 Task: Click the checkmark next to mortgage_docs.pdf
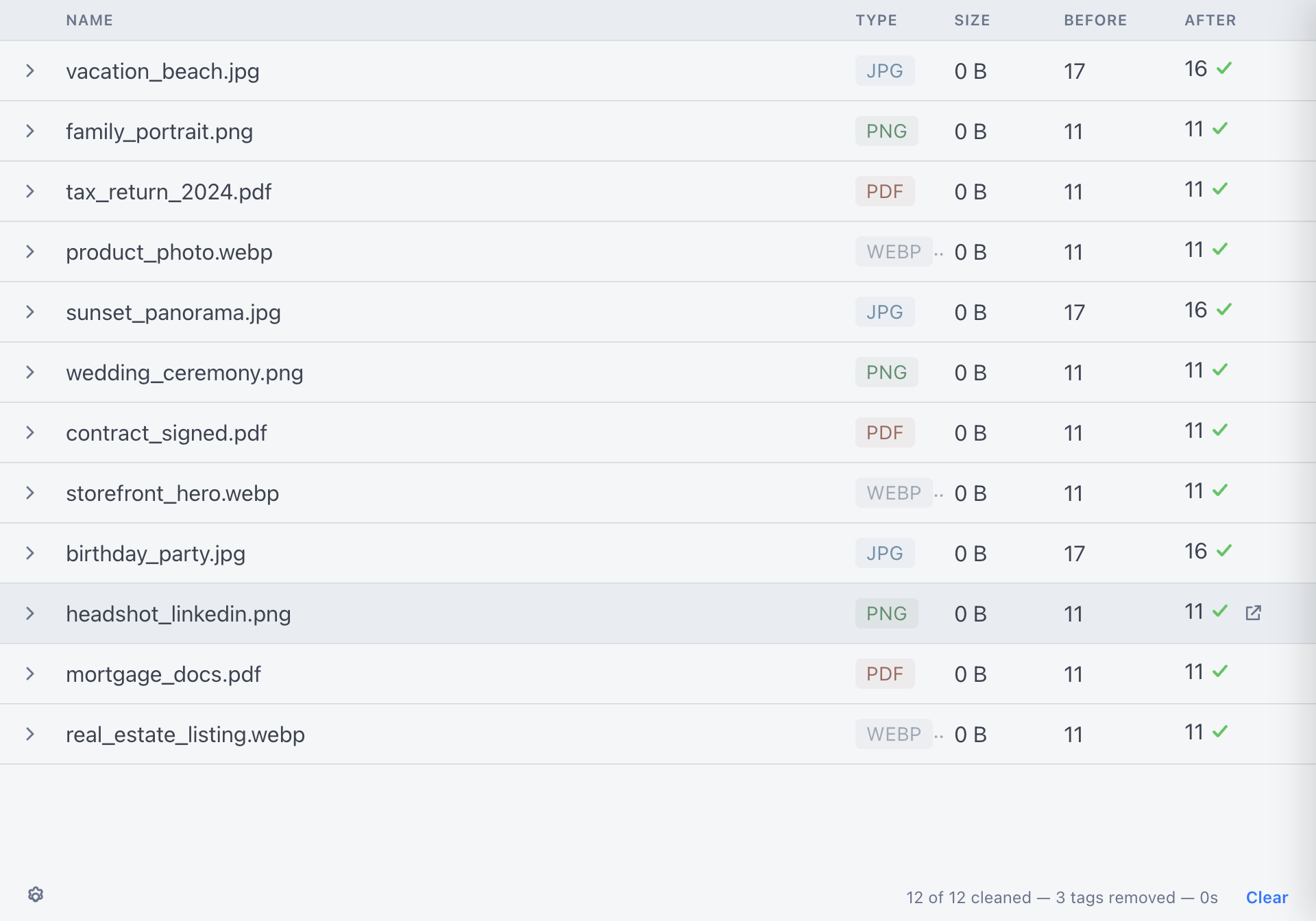click(x=1220, y=672)
